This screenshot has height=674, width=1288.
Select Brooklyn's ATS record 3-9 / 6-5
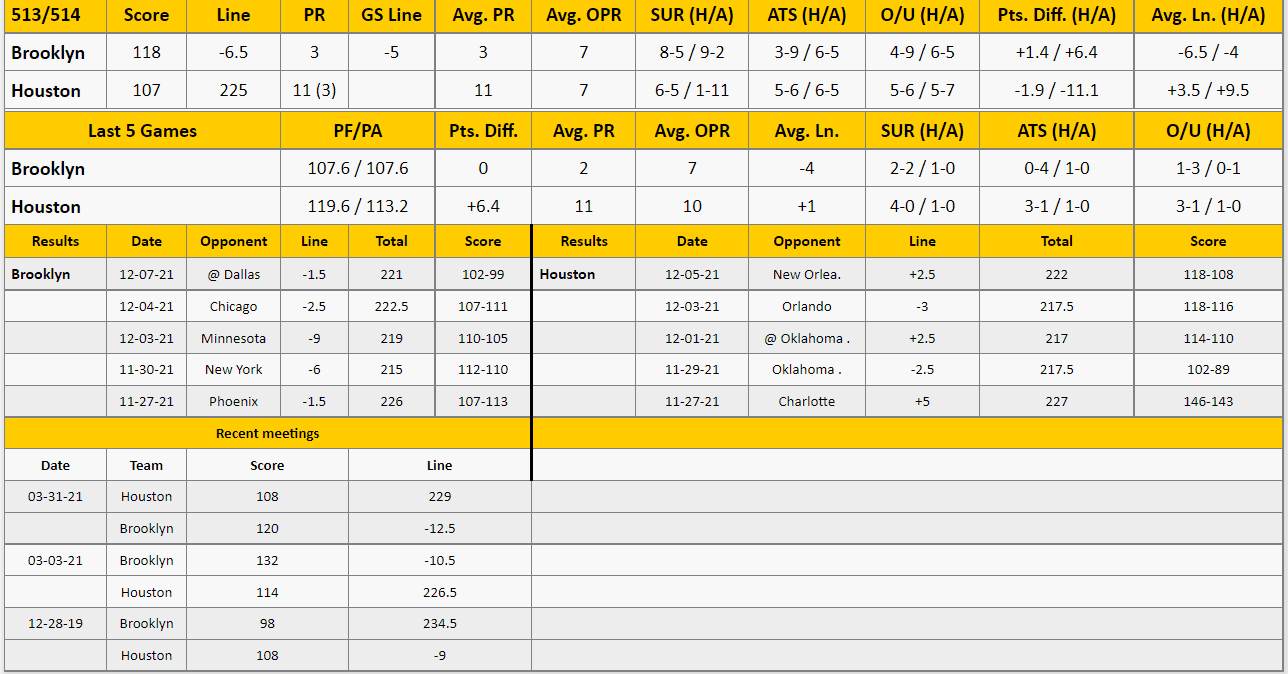806,52
